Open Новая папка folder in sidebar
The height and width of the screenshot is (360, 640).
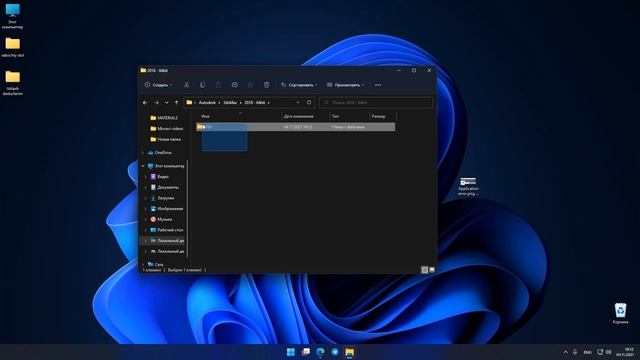(165, 139)
